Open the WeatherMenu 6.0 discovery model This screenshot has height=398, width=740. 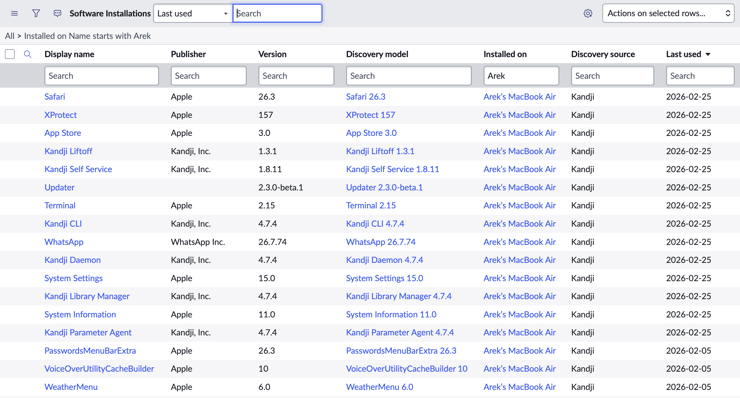380,387
